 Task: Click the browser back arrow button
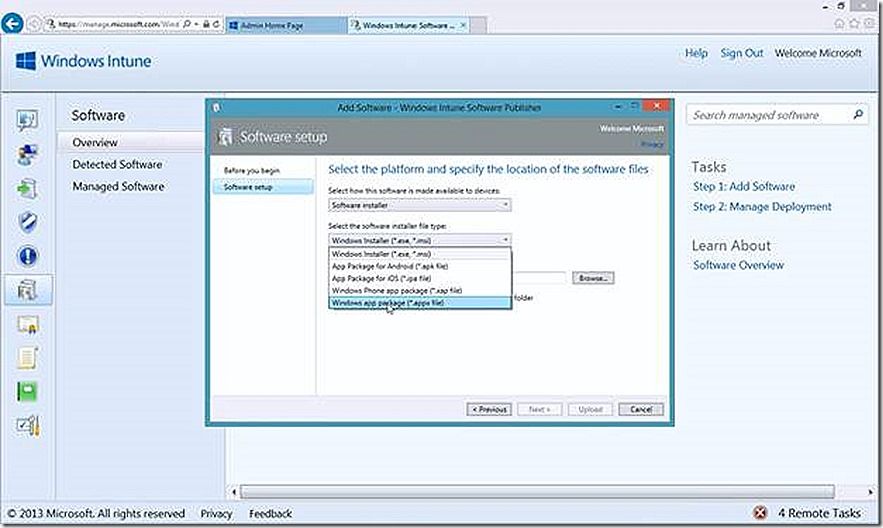[12, 24]
